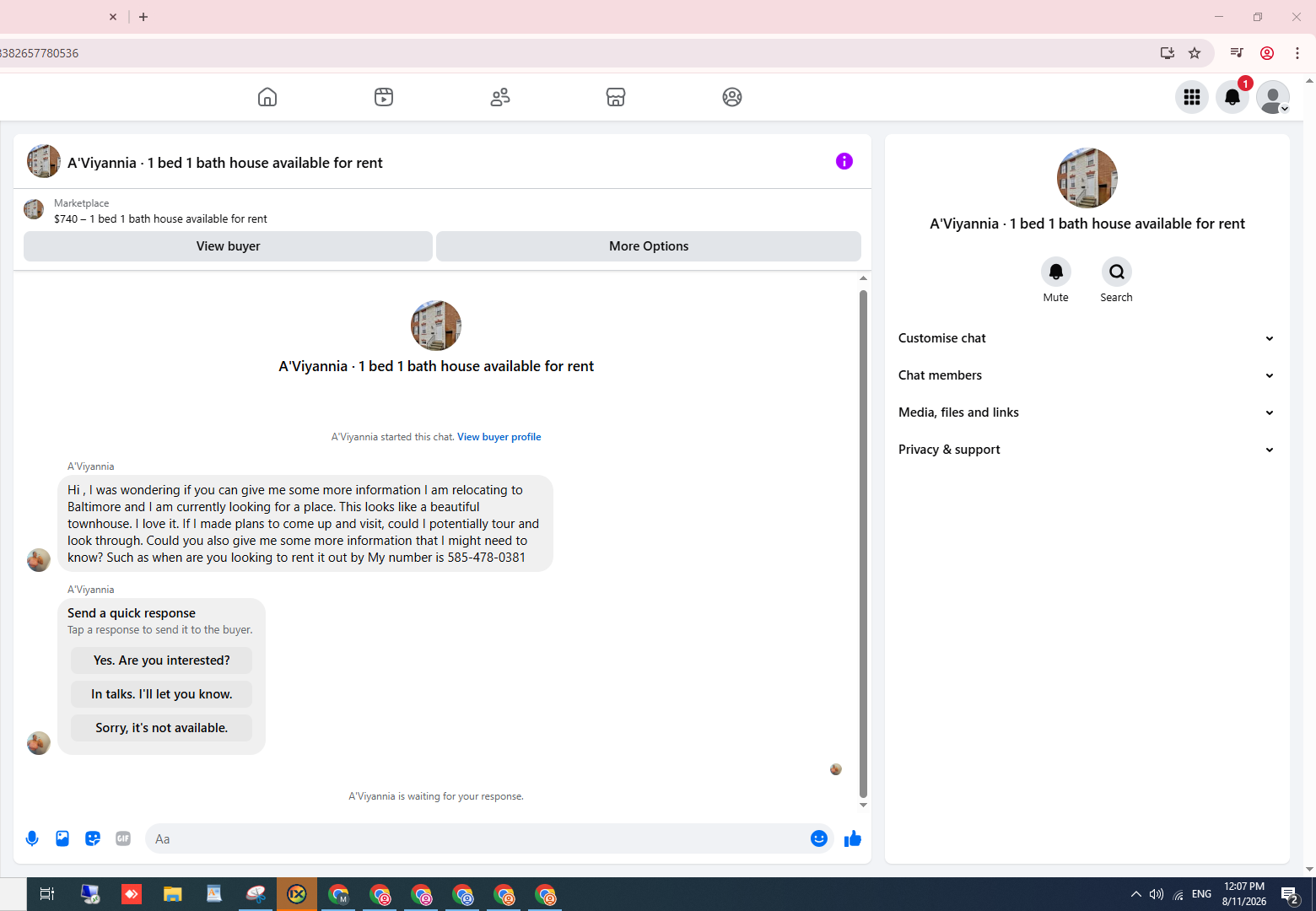
Task: Expand the Customise chat section
Action: tap(1087, 338)
